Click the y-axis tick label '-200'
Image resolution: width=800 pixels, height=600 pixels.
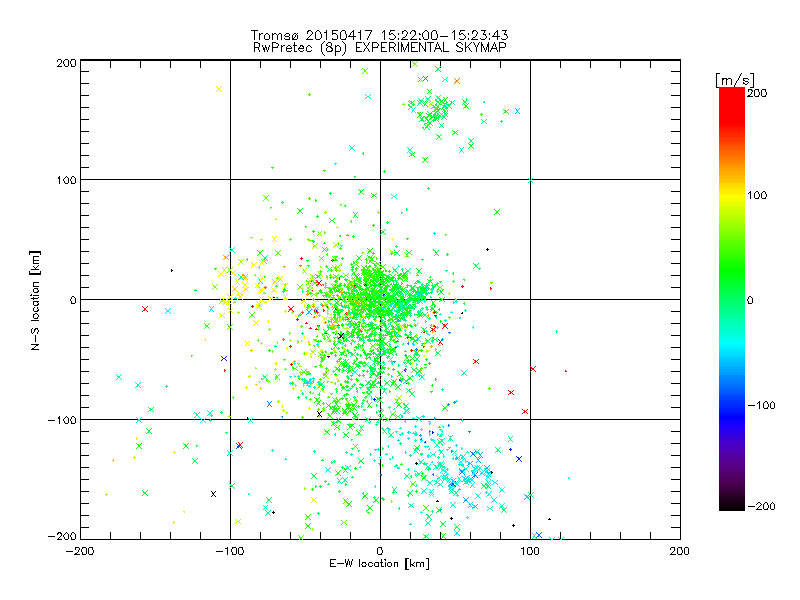tap(62, 536)
